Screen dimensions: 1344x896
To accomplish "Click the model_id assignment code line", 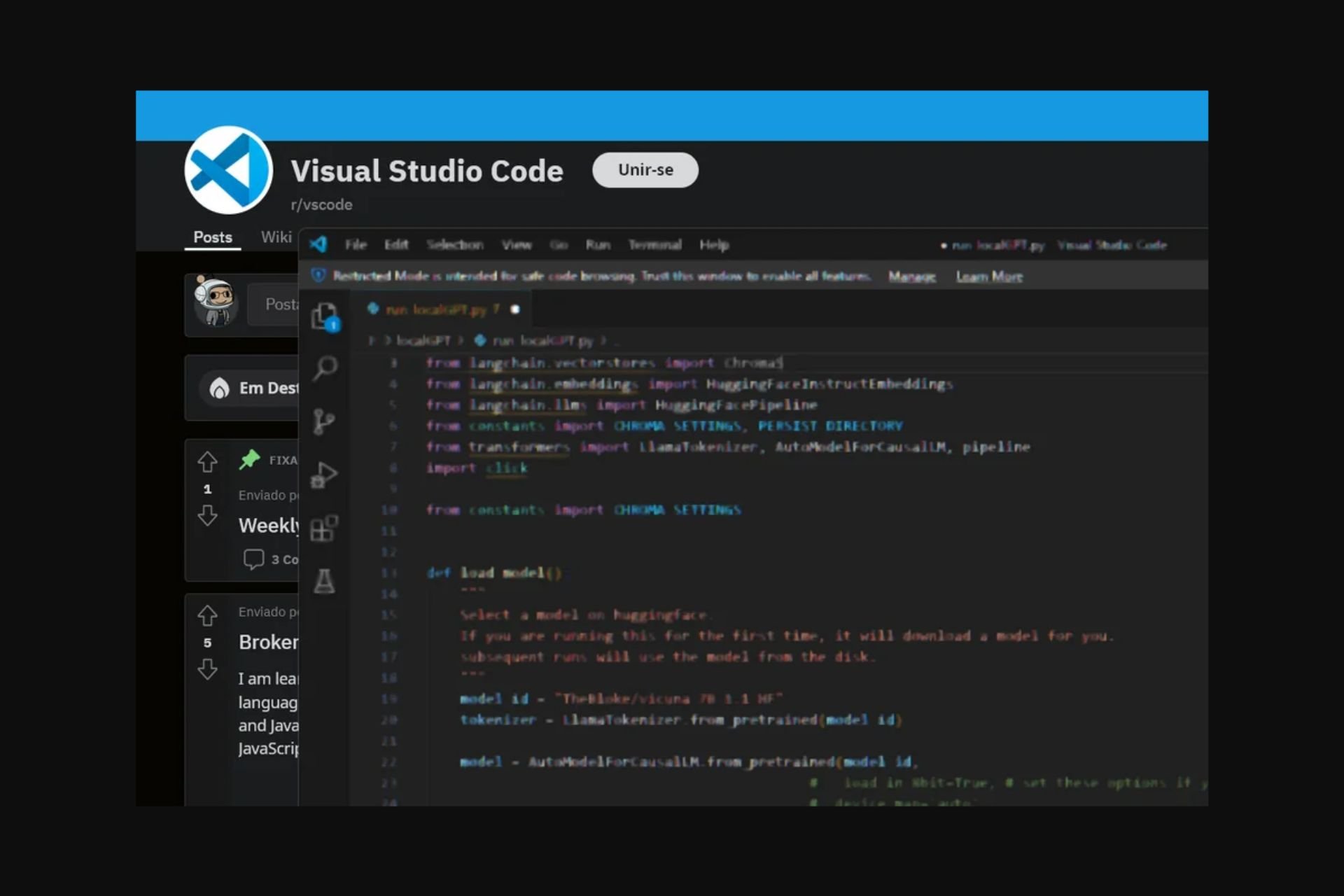I will (x=621, y=699).
